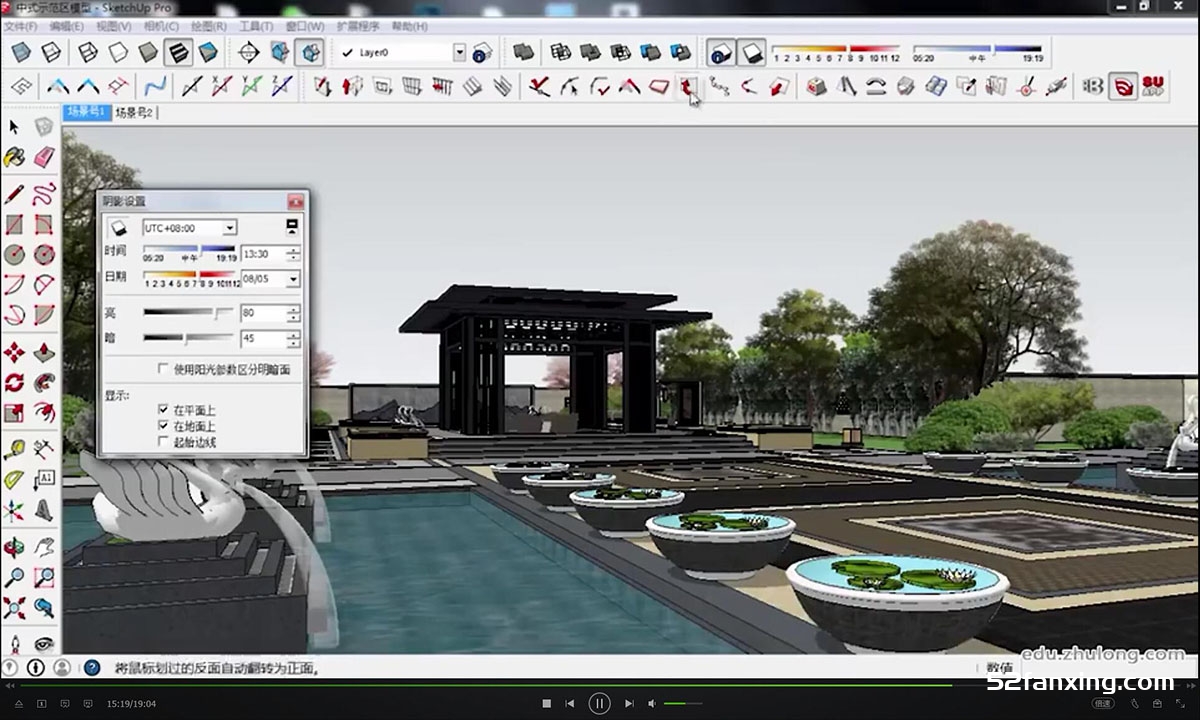
Task: Open the 08/05 date dropdown
Action: click(293, 279)
